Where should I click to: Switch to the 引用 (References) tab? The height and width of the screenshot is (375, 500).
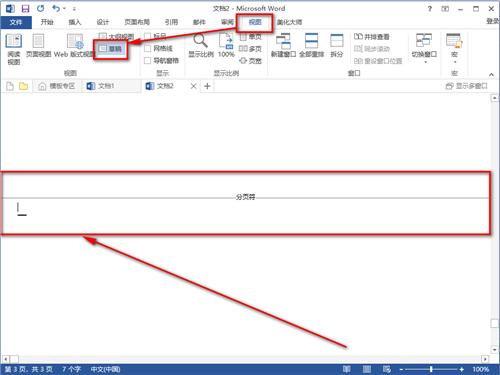pyautogui.click(x=171, y=22)
